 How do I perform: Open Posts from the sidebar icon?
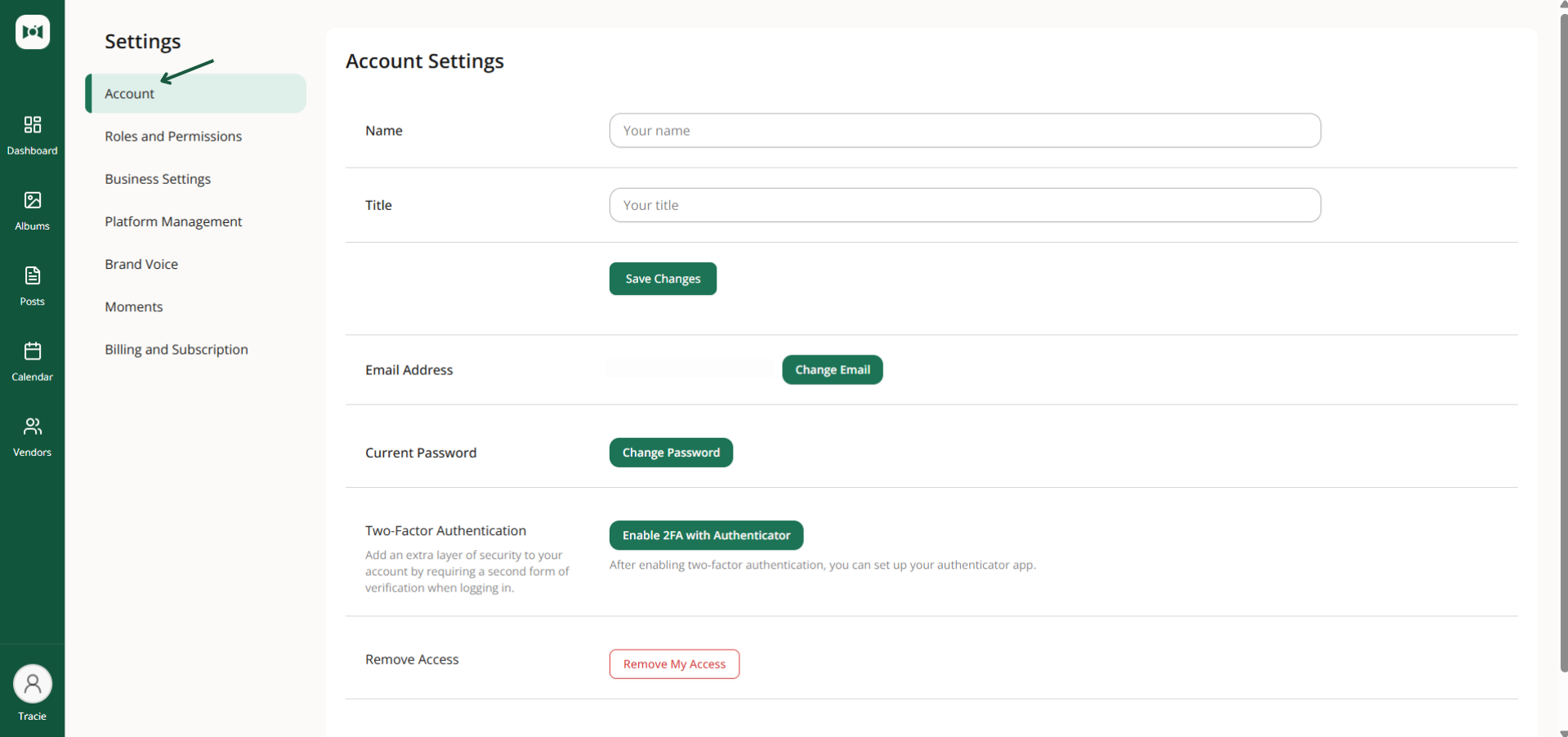(x=33, y=275)
